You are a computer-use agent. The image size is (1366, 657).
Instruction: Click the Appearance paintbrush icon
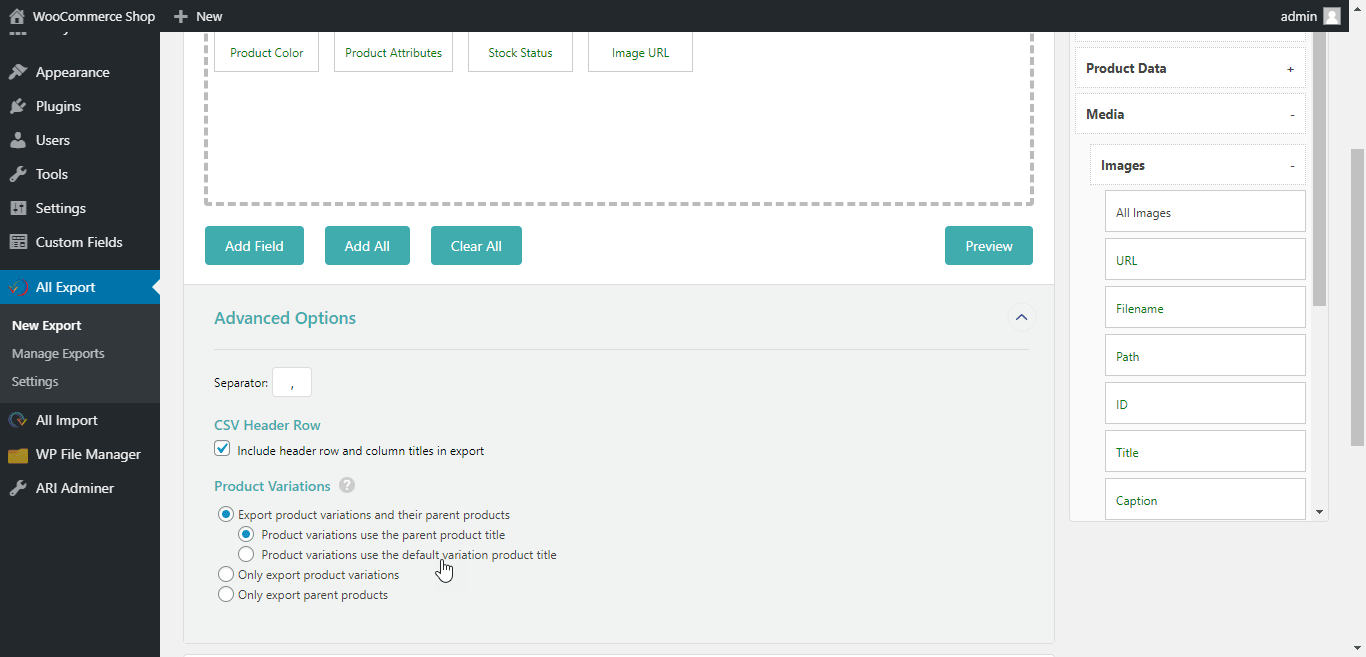[x=18, y=72]
